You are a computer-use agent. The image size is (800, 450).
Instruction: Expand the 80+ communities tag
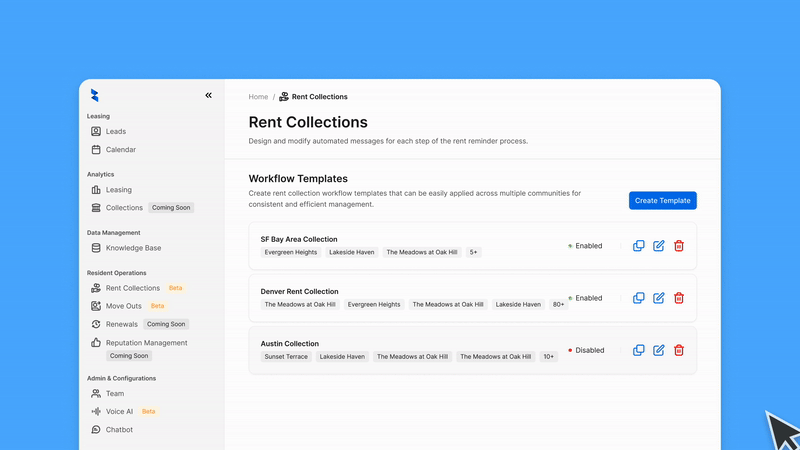[x=558, y=304]
